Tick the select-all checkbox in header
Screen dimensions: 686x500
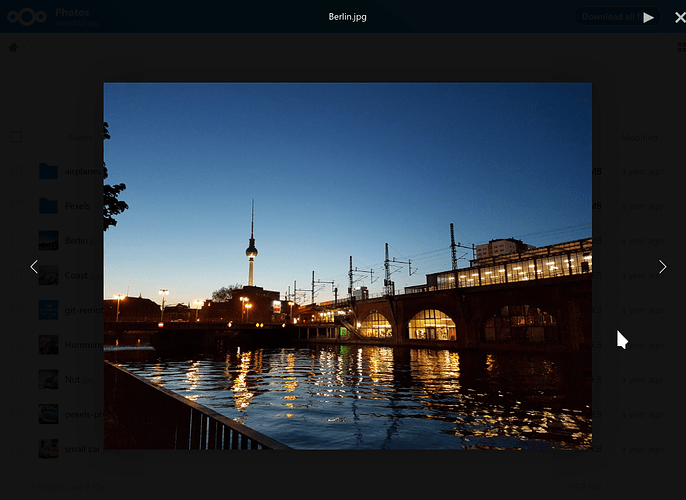17,137
